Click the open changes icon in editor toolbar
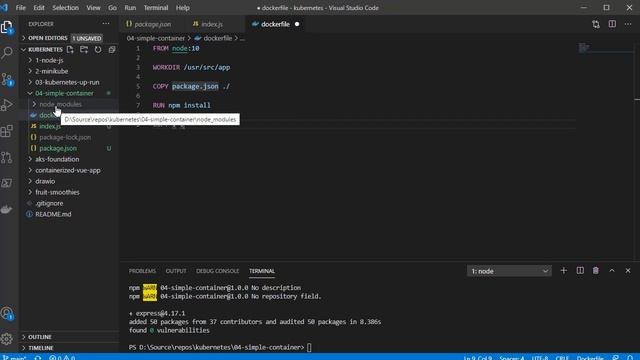The height and width of the screenshot is (360, 640). pyautogui.click(x=596, y=24)
